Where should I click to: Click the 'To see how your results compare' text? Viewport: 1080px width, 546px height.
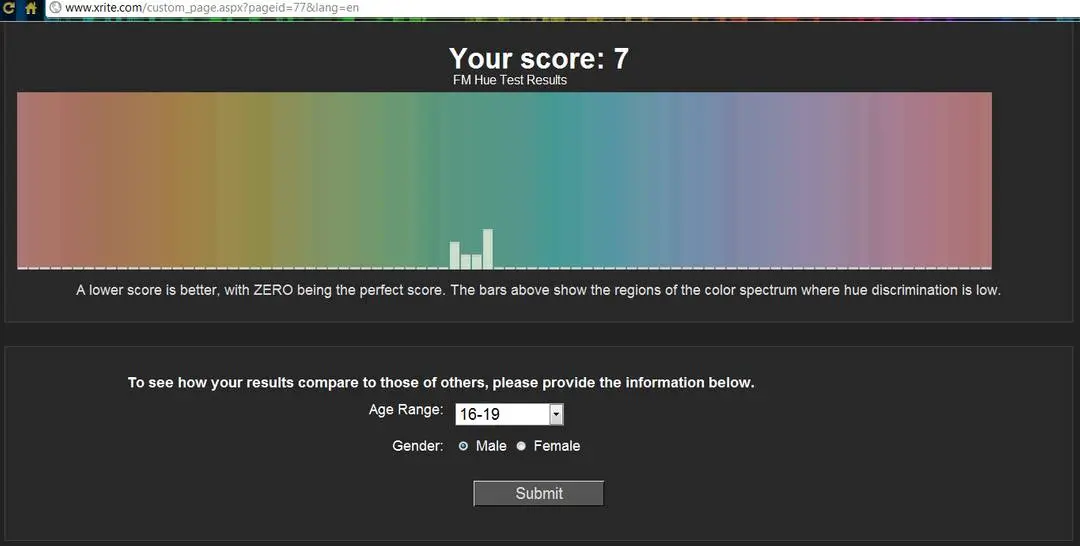click(441, 383)
